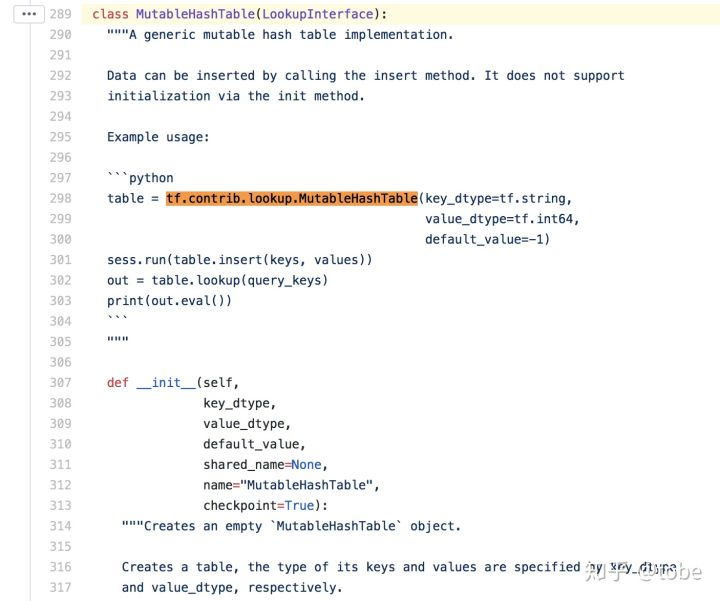Click 'checkpoint=True):' on line 313
720x601 pixels.
pyautogui.click(x=265, y=506)
